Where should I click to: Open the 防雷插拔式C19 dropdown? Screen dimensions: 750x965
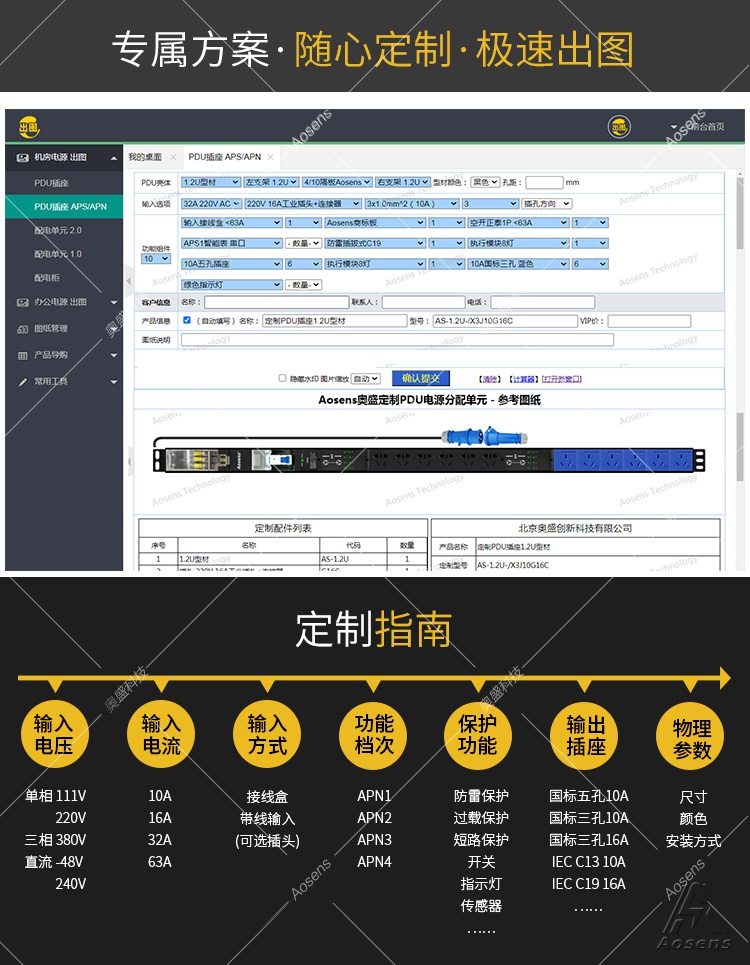(x=375, y=243)
